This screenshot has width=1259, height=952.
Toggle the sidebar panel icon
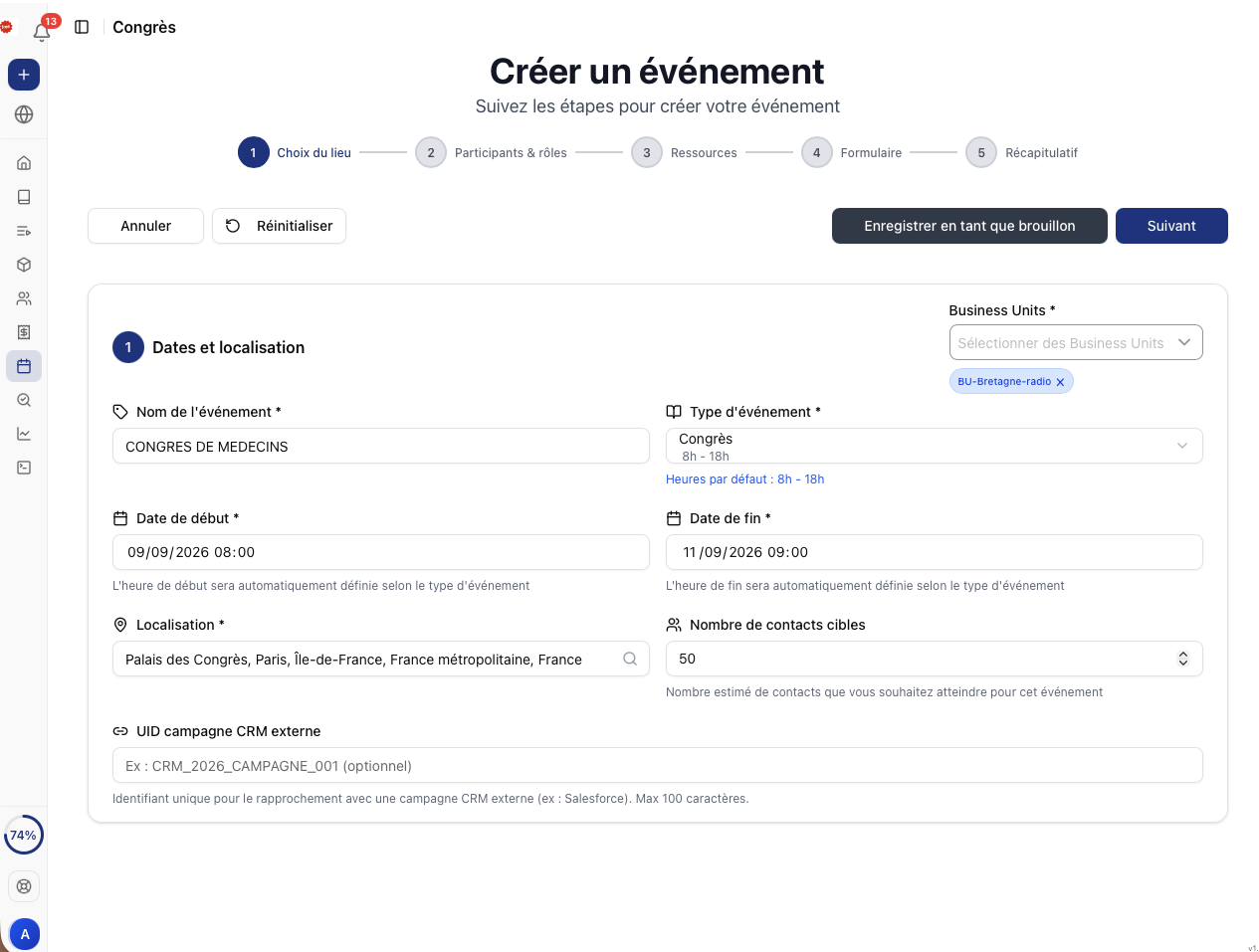coord(82,27)
